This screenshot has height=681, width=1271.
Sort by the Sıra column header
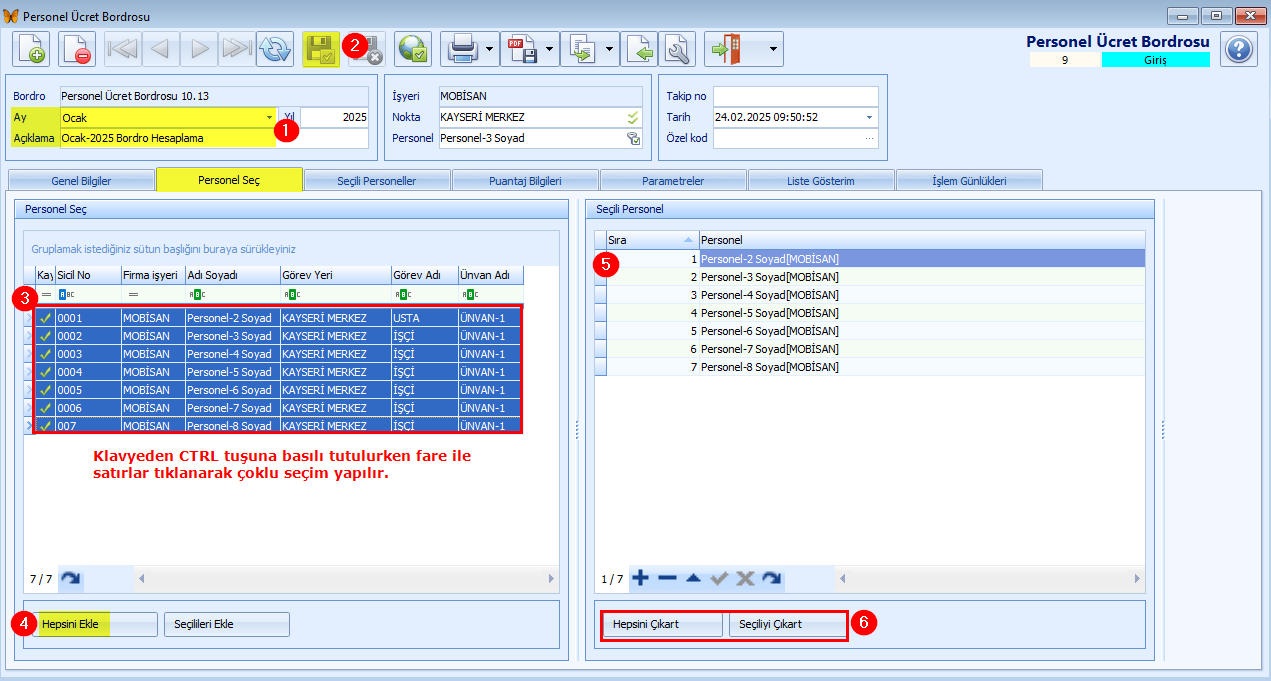point(651,240)
